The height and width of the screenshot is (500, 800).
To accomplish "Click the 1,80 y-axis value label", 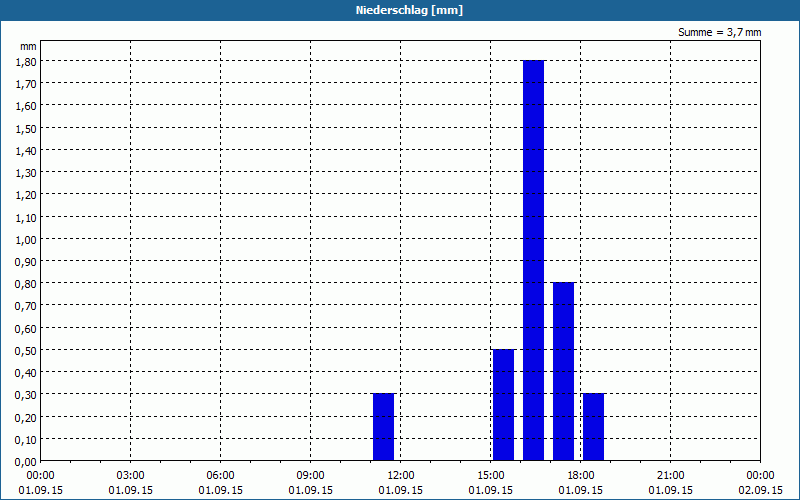I will 26,62.
